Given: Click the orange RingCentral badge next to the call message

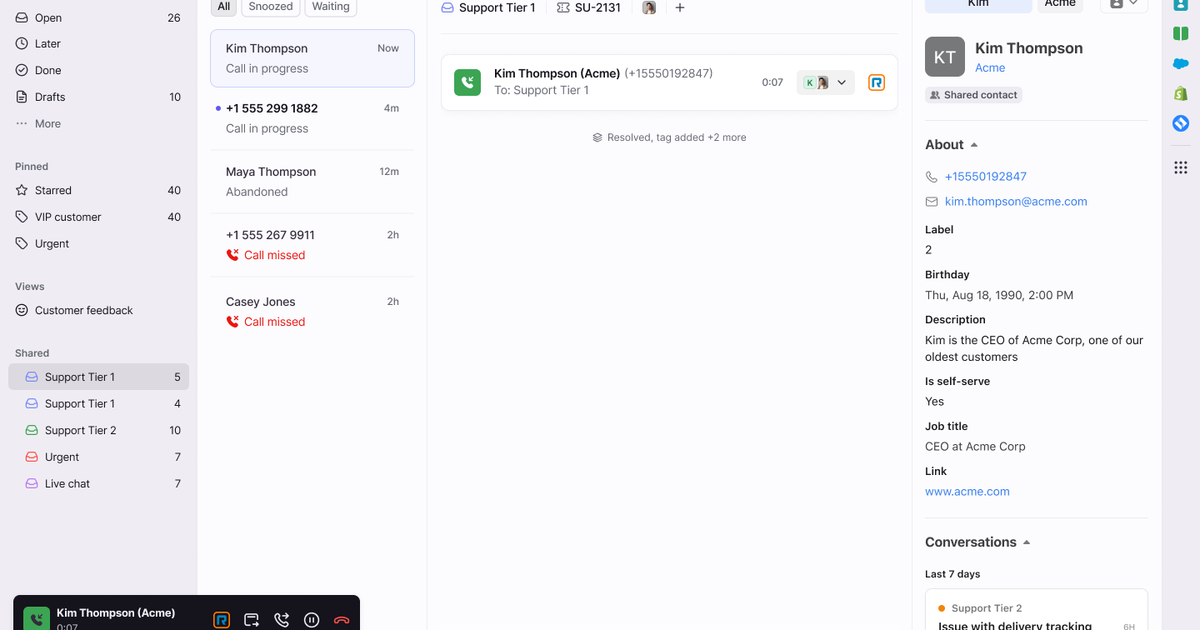Looking at the screenshot, I should [876, 82].
